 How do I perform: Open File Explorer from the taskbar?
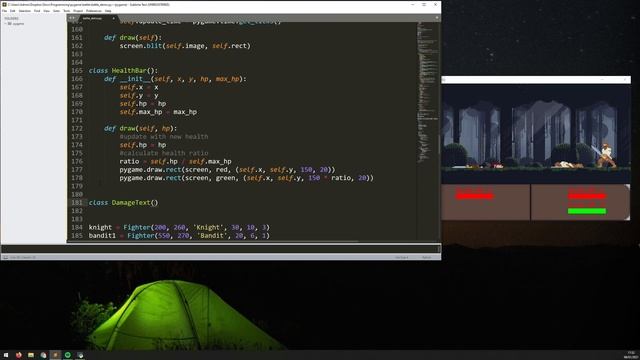[31, 355]
